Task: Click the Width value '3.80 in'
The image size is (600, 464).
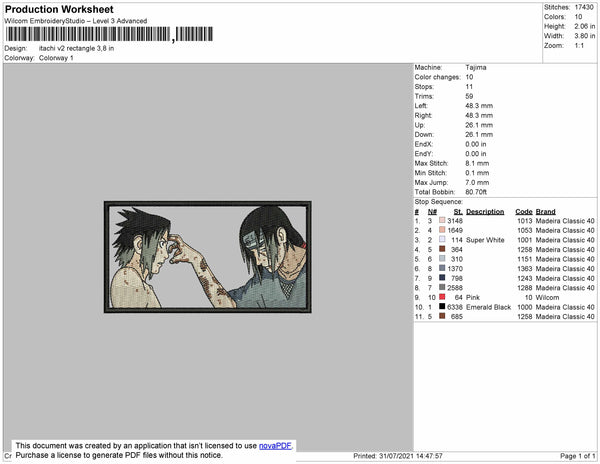Action: (x=585, y=36)
